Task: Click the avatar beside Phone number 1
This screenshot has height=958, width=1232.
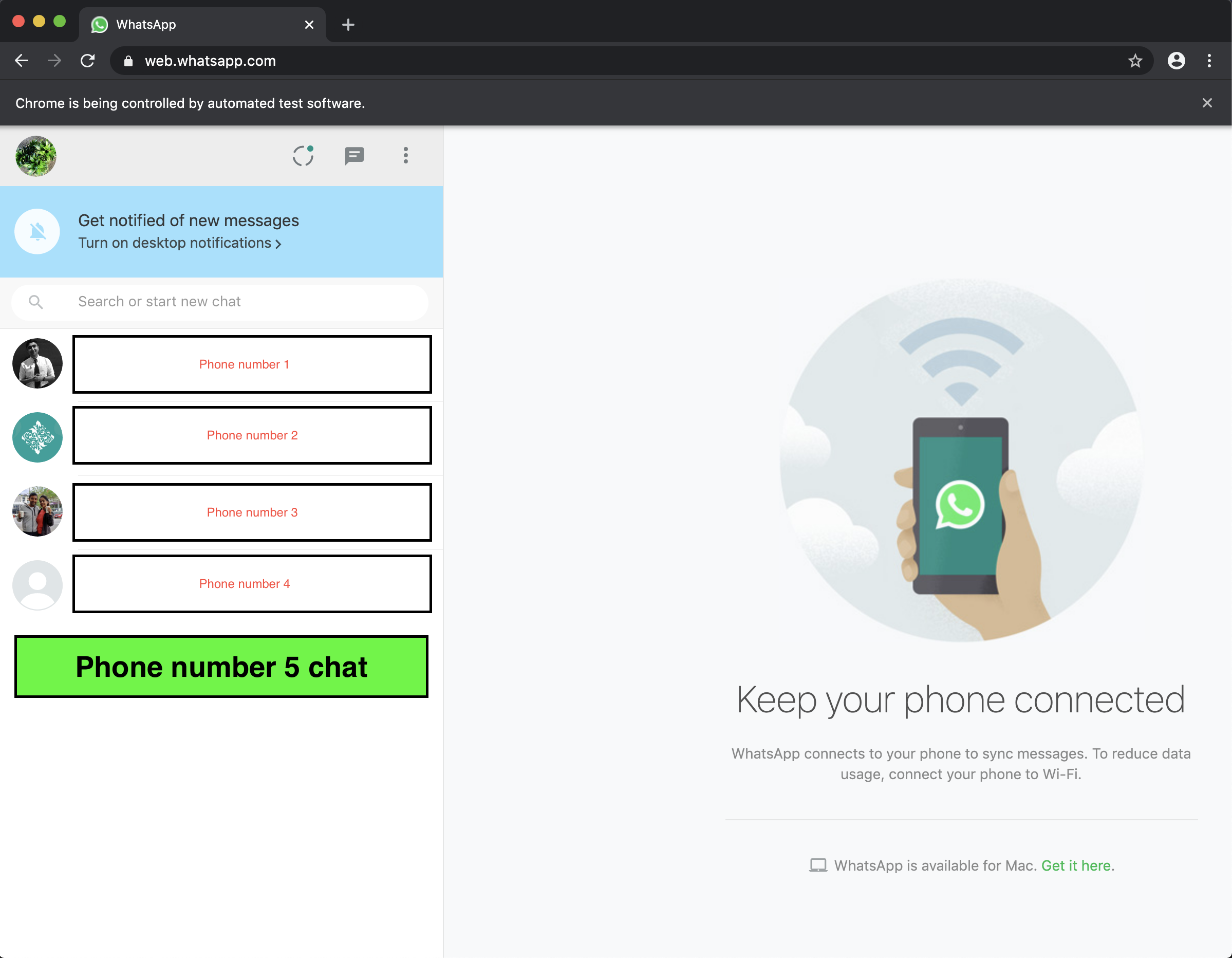Action: pyautogui.click(x=37, y=363)
